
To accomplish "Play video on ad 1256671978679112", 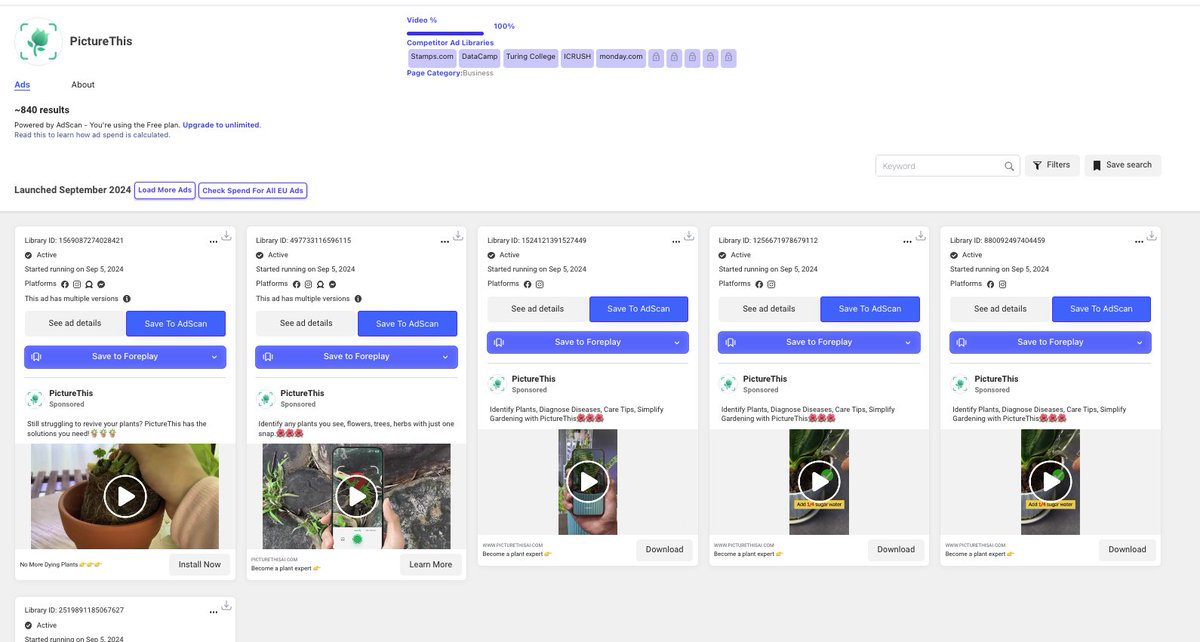I will click(819, 482).
